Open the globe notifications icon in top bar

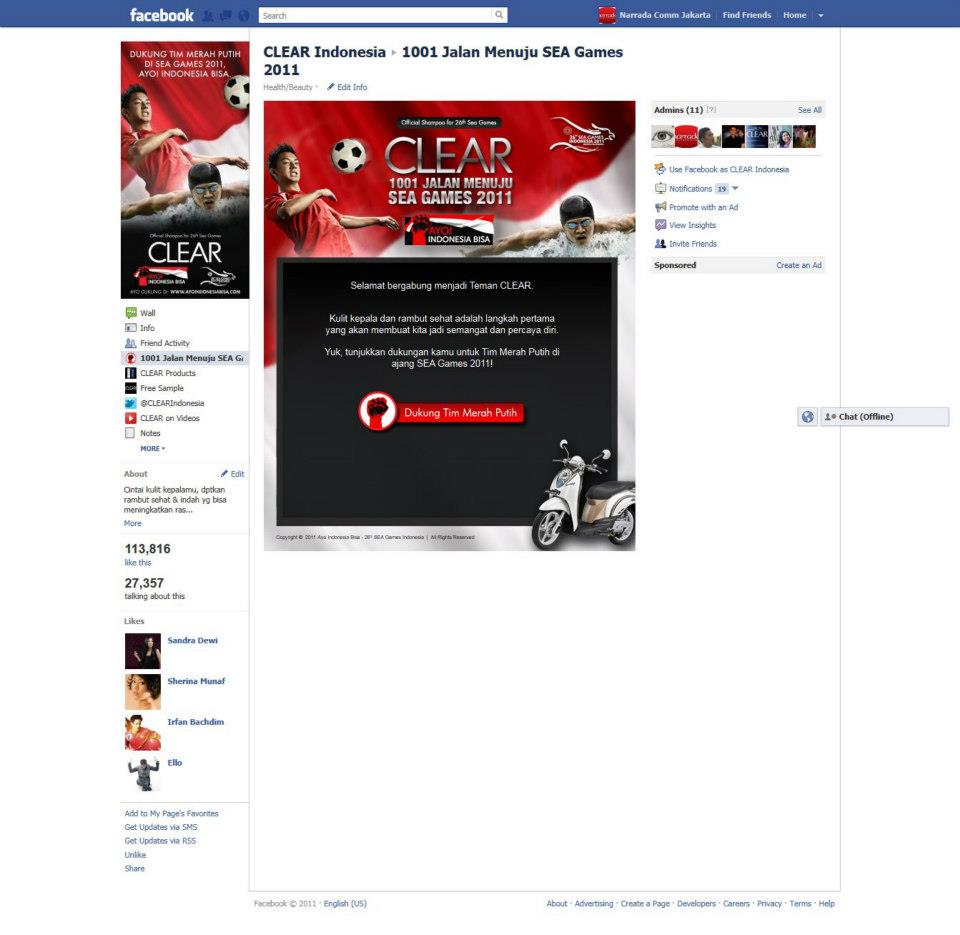coord(244,16)
